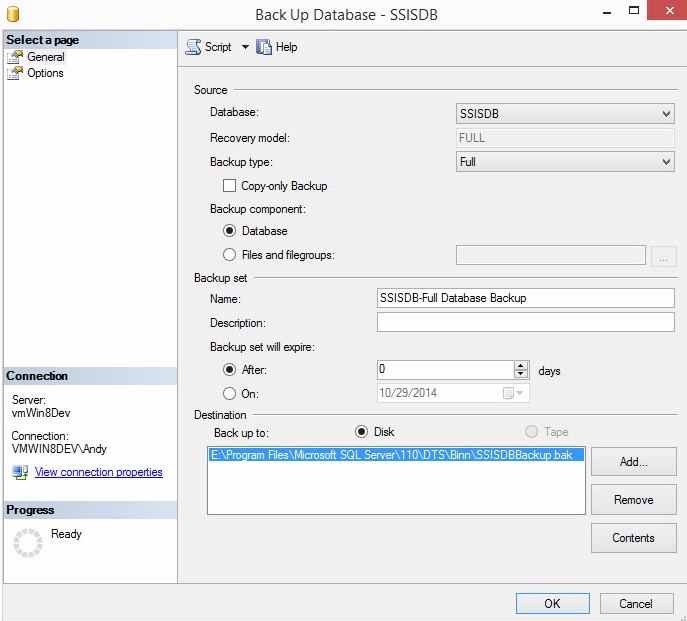Click the Help book icon
The width and height of the screenshot is (687, 621).
click(x=264, y=47)
